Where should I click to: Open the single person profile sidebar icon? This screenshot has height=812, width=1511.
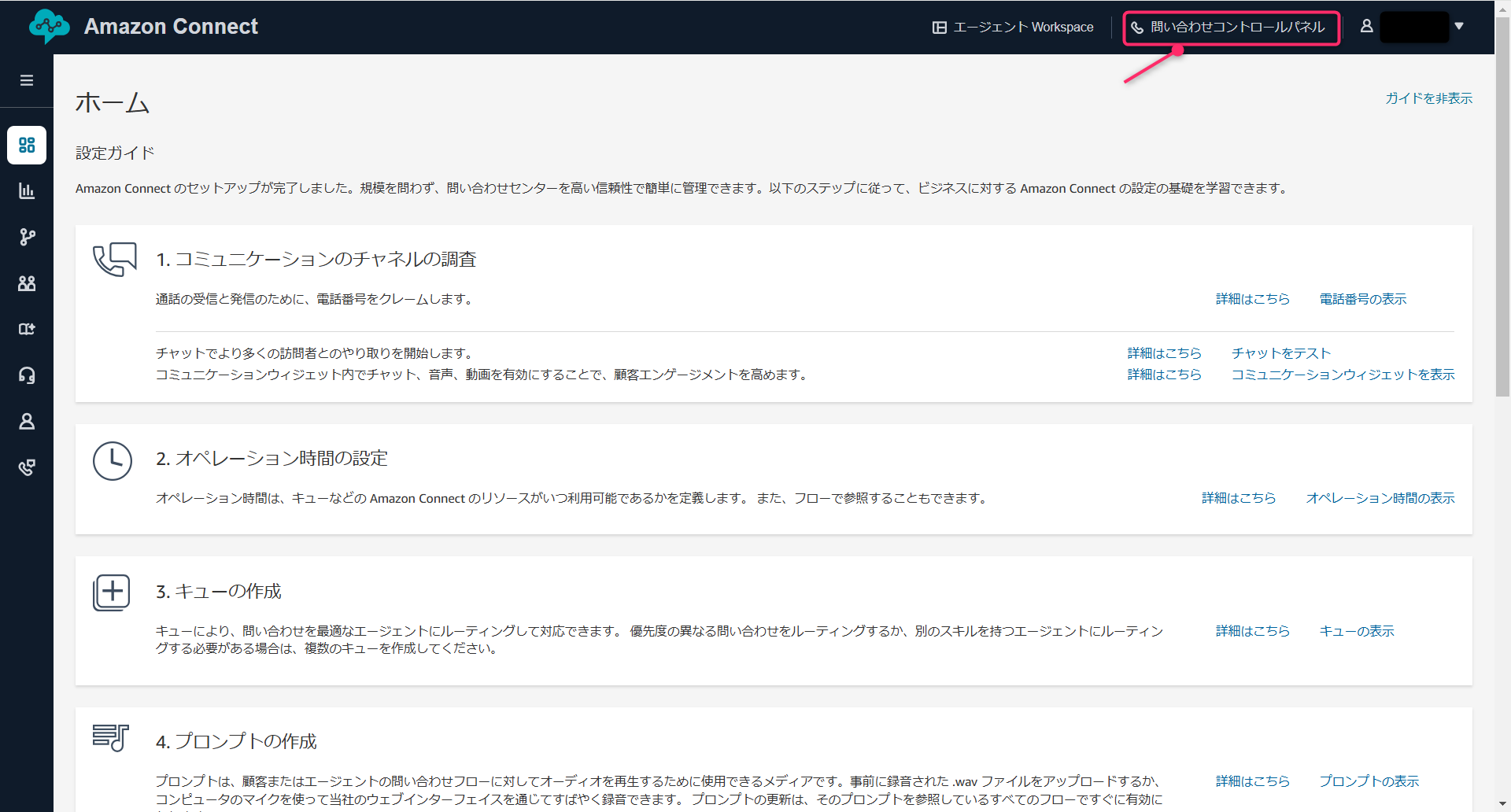(x=27, y=422)
